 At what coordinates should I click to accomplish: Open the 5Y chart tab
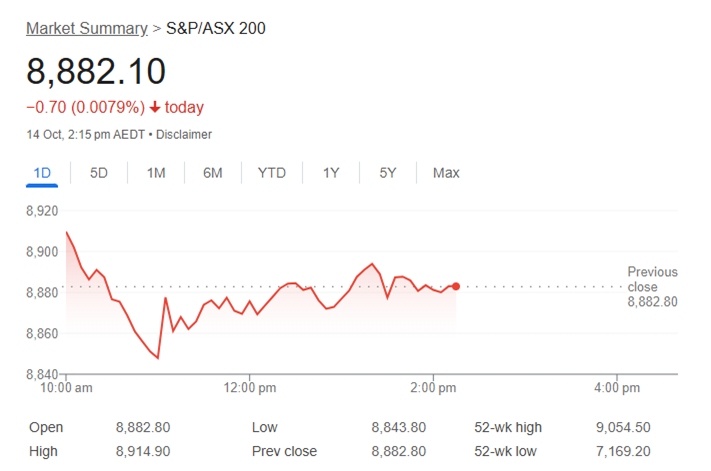coord(388,173)
